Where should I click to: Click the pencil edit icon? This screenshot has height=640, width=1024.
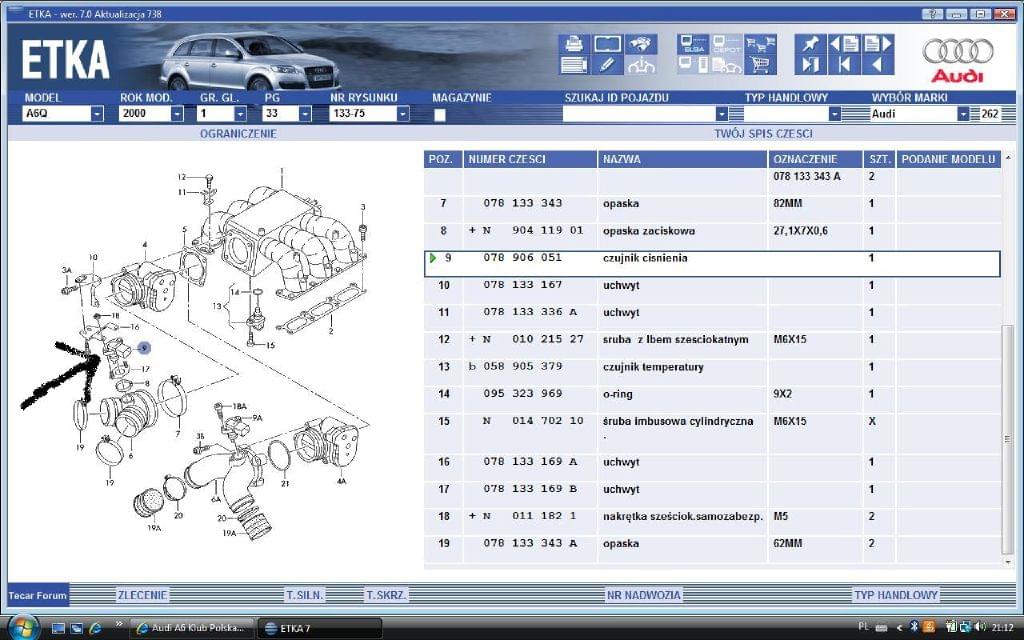607,65
